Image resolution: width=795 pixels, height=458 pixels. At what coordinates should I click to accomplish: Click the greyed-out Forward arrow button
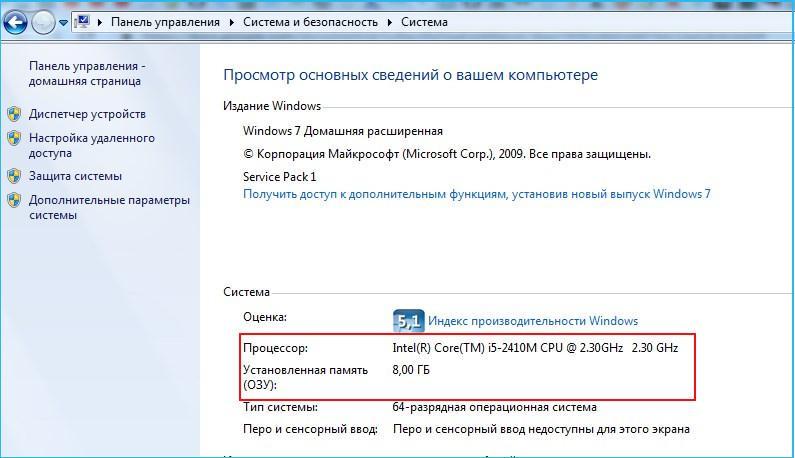(43, 22)
